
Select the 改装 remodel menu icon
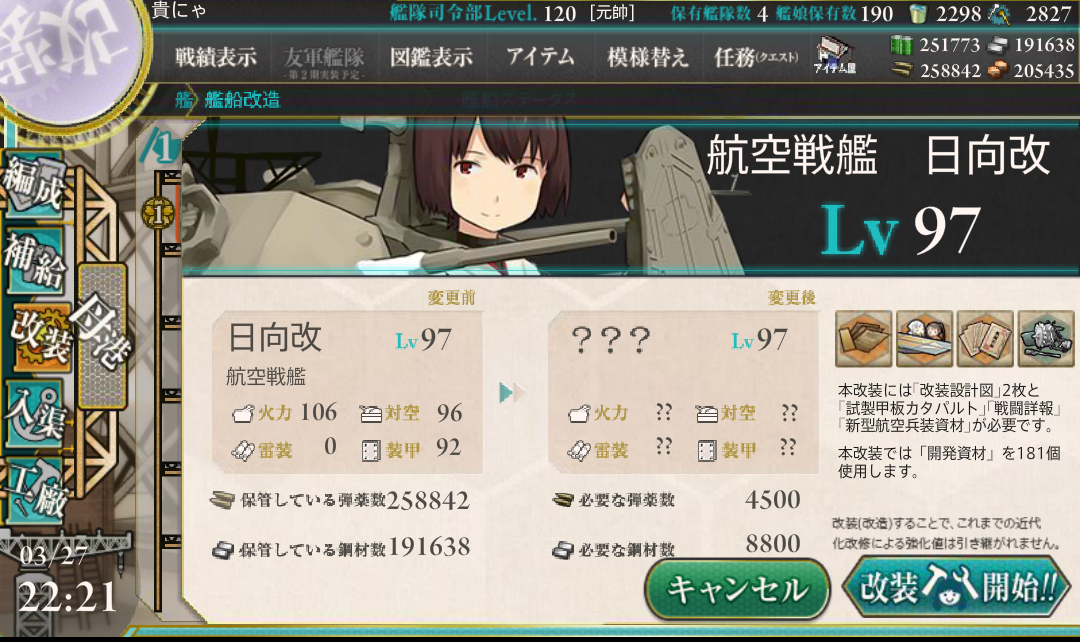(x=38, y=336)
